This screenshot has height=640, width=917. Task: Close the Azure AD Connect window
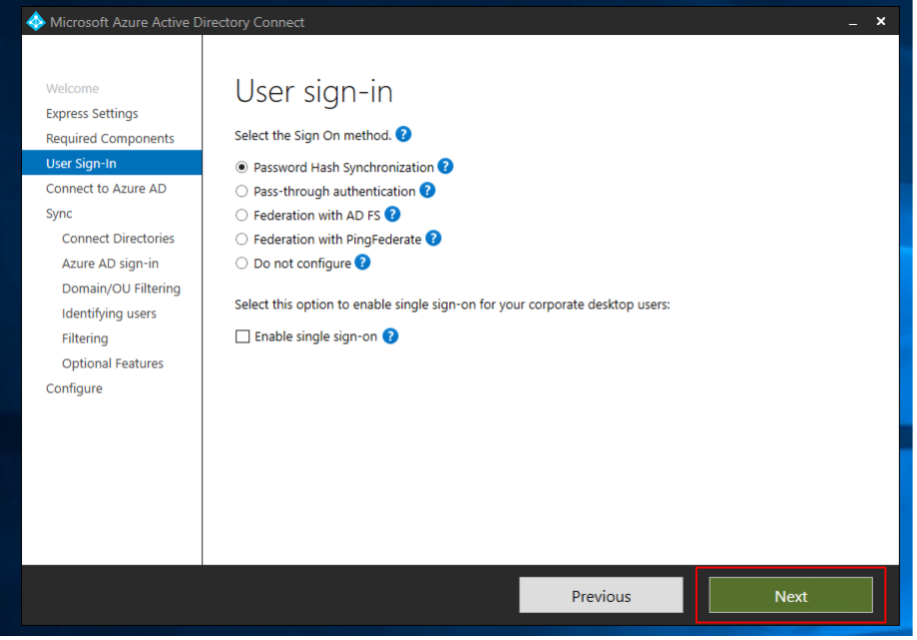pos(882,22)
